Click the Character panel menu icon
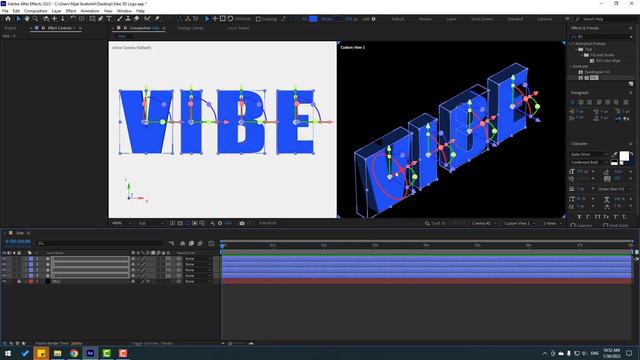Screen dimensions: 640x360 (x=631, y=144)
